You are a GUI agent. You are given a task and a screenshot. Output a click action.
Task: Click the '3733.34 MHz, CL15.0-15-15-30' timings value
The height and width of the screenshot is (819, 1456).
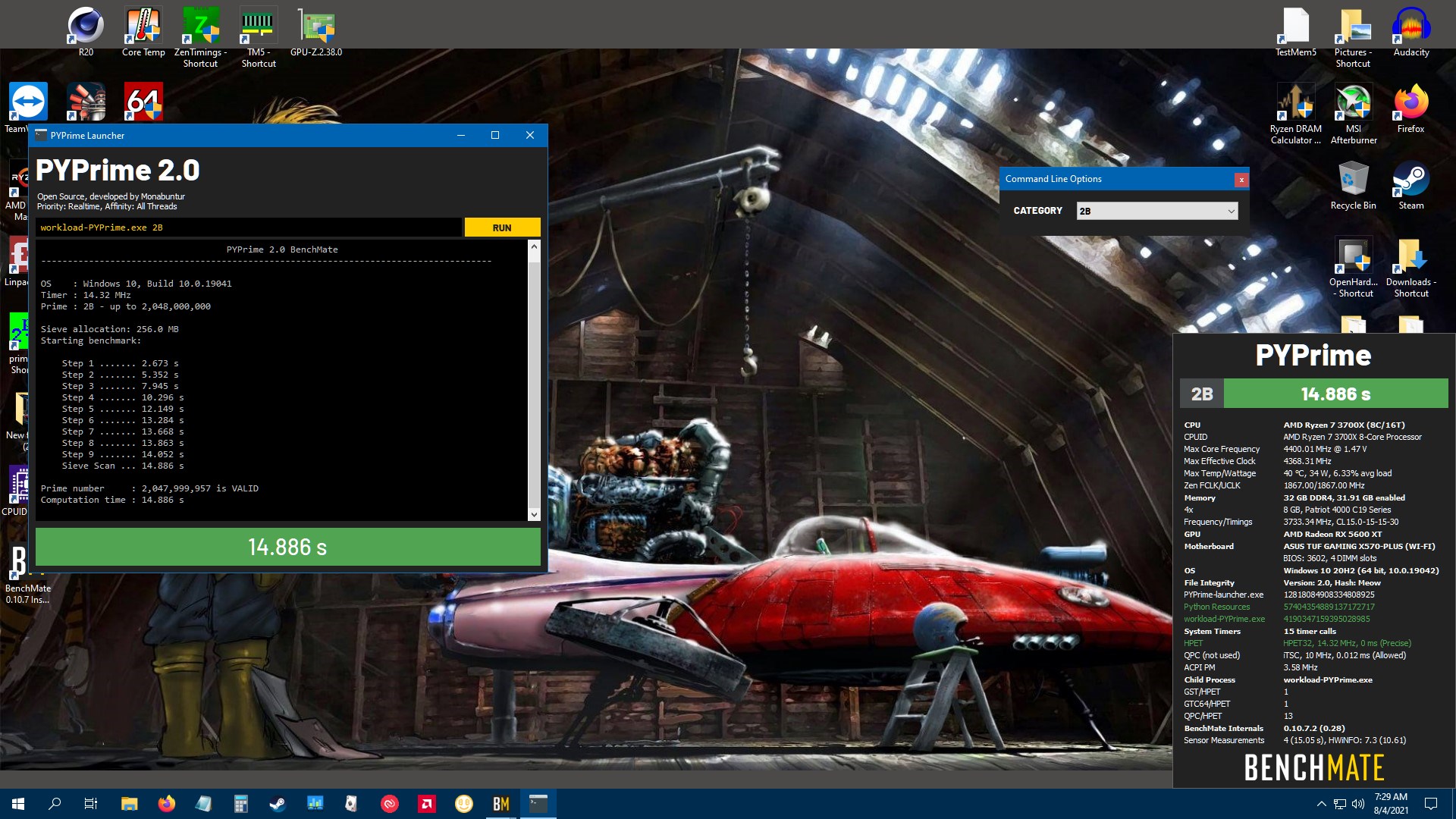click(x=1341, y=522)
